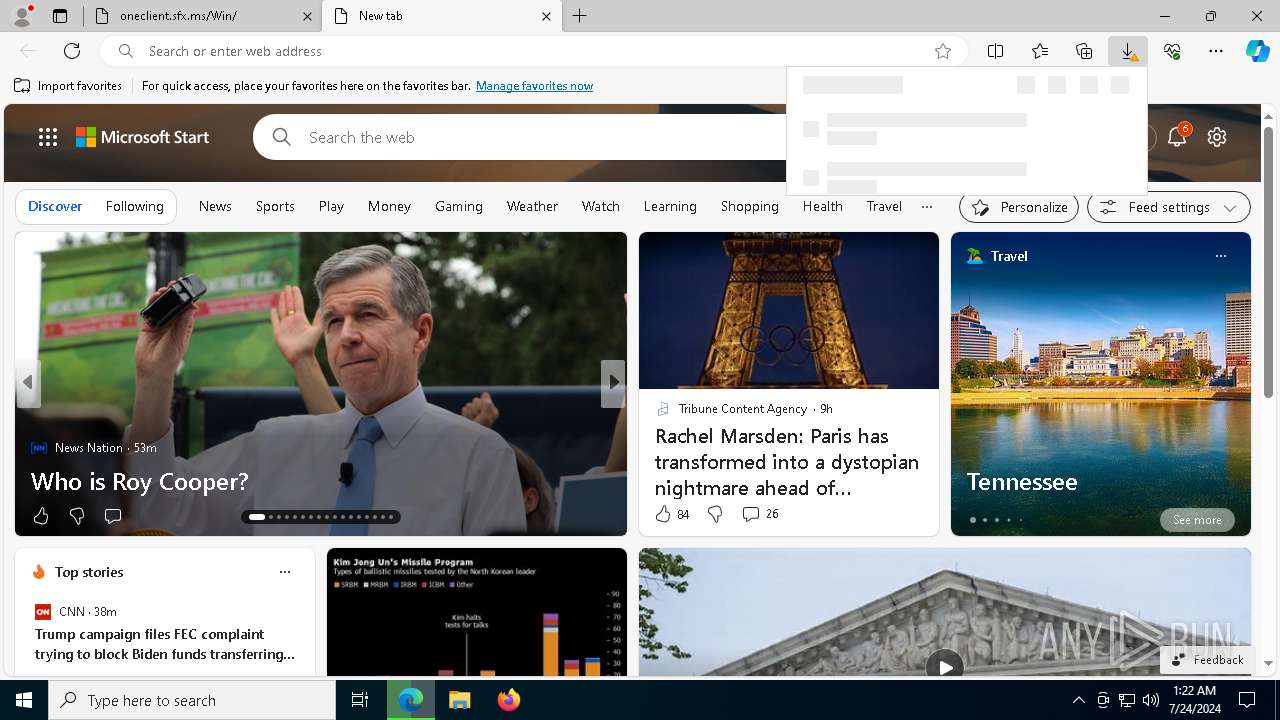Open Task View on taskbar

[360, 700]
